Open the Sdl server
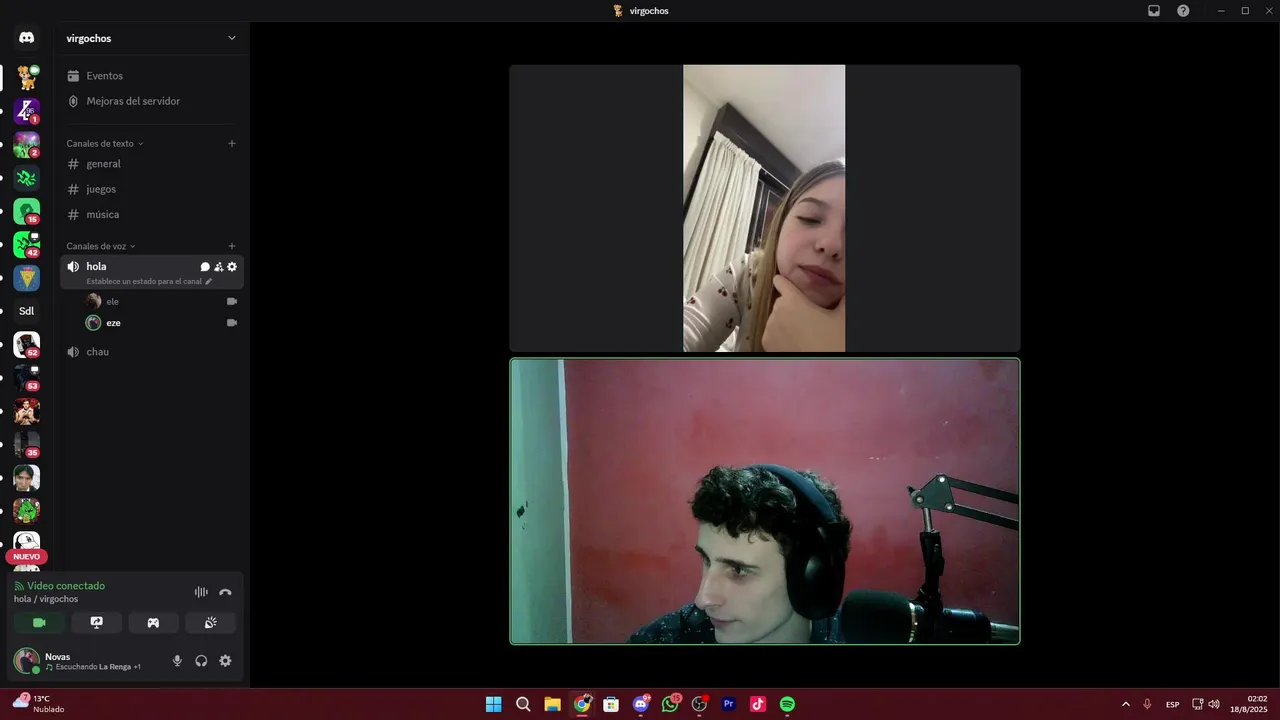This screenshot has width=1280, height=720. (27, 311)
